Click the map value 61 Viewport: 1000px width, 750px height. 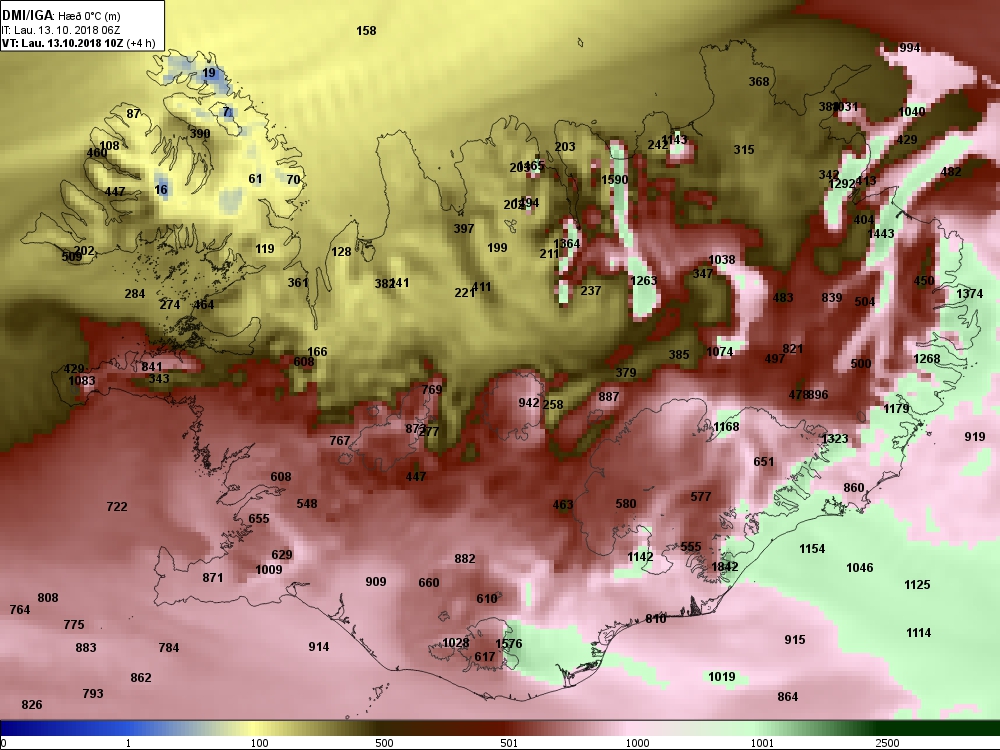pyautogui.click(x=255, y=179)
